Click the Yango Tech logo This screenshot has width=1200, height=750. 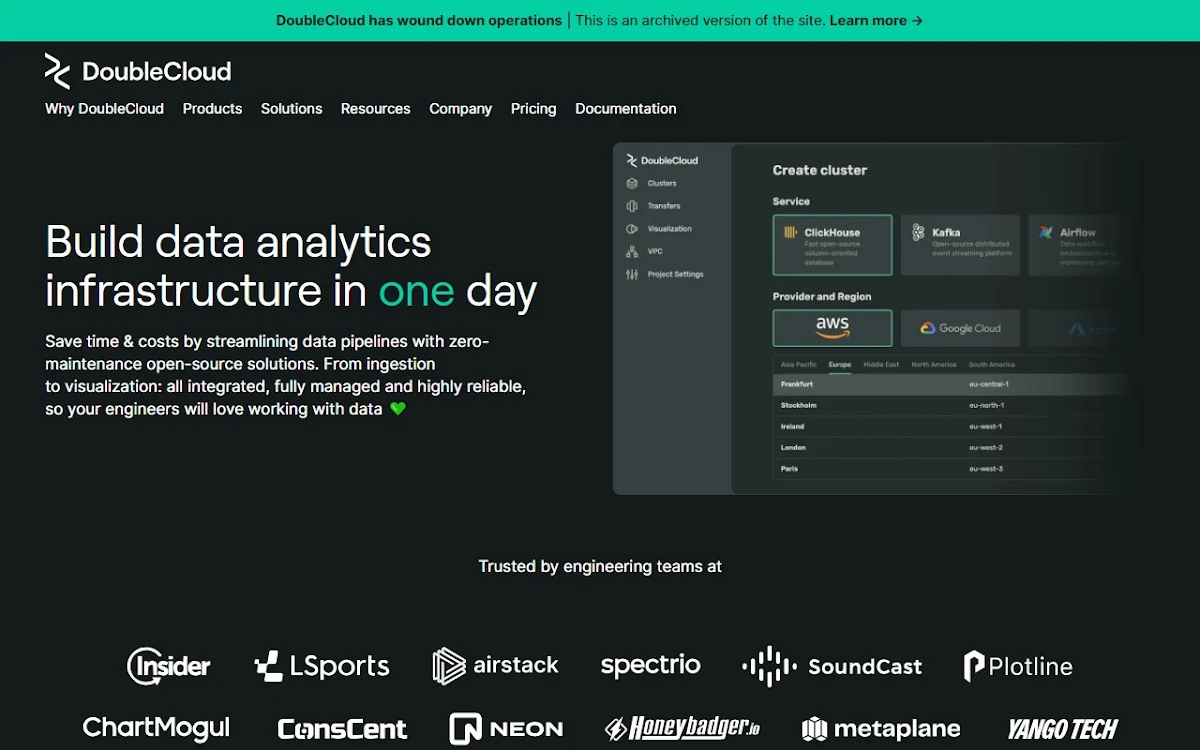click(x=1063, y=729)
